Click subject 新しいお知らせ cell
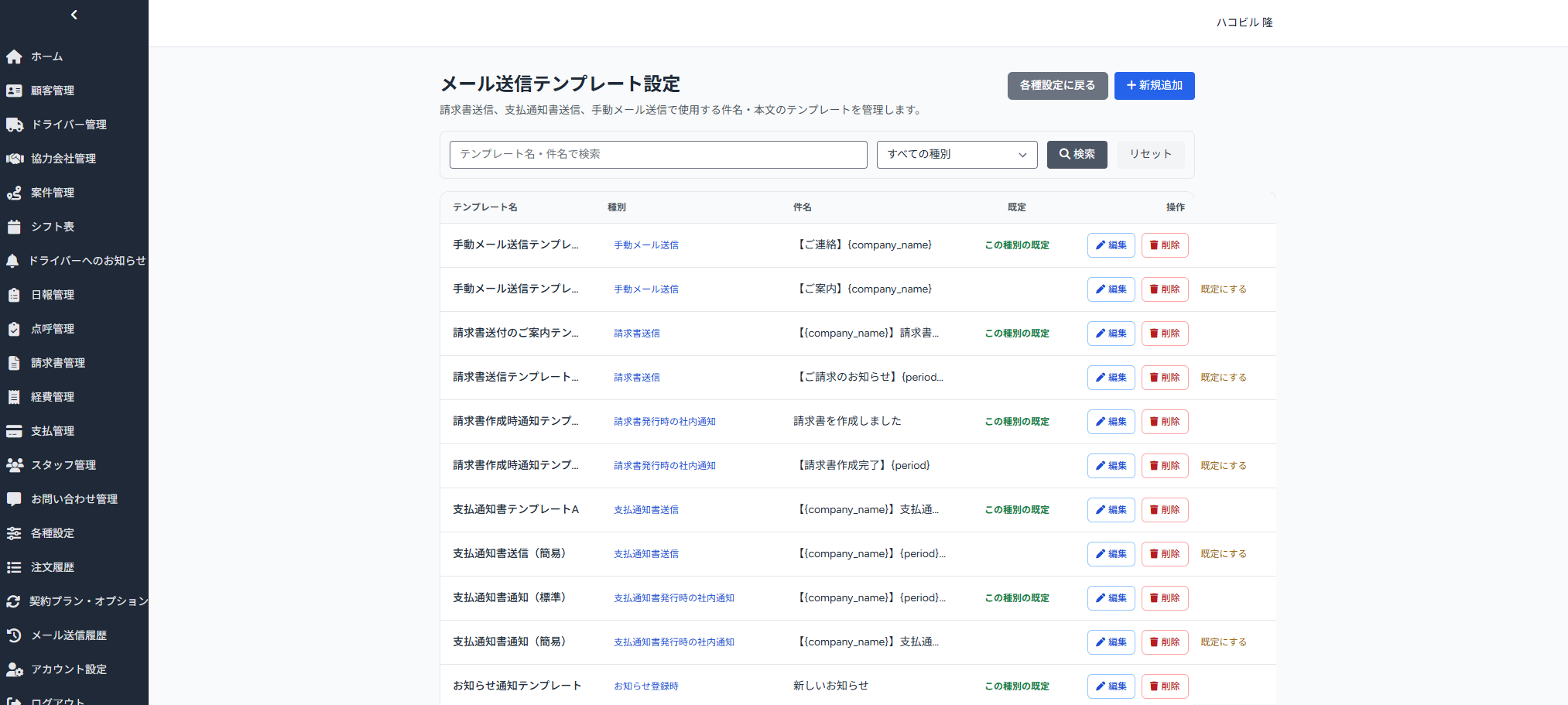The width and height of the screenshot is (1568, 705). click(x=830, y=686)
